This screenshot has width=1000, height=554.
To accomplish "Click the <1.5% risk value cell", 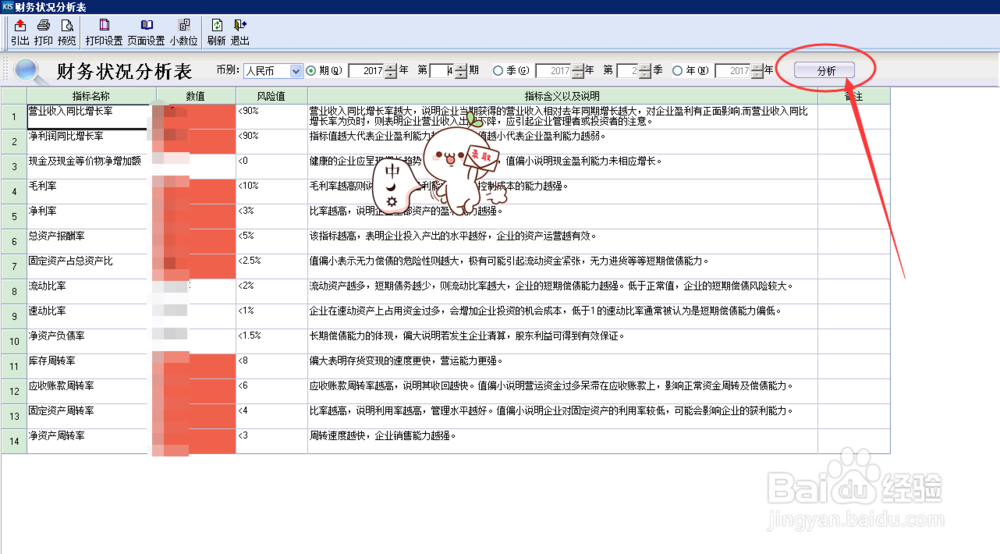I will [271, 340].
